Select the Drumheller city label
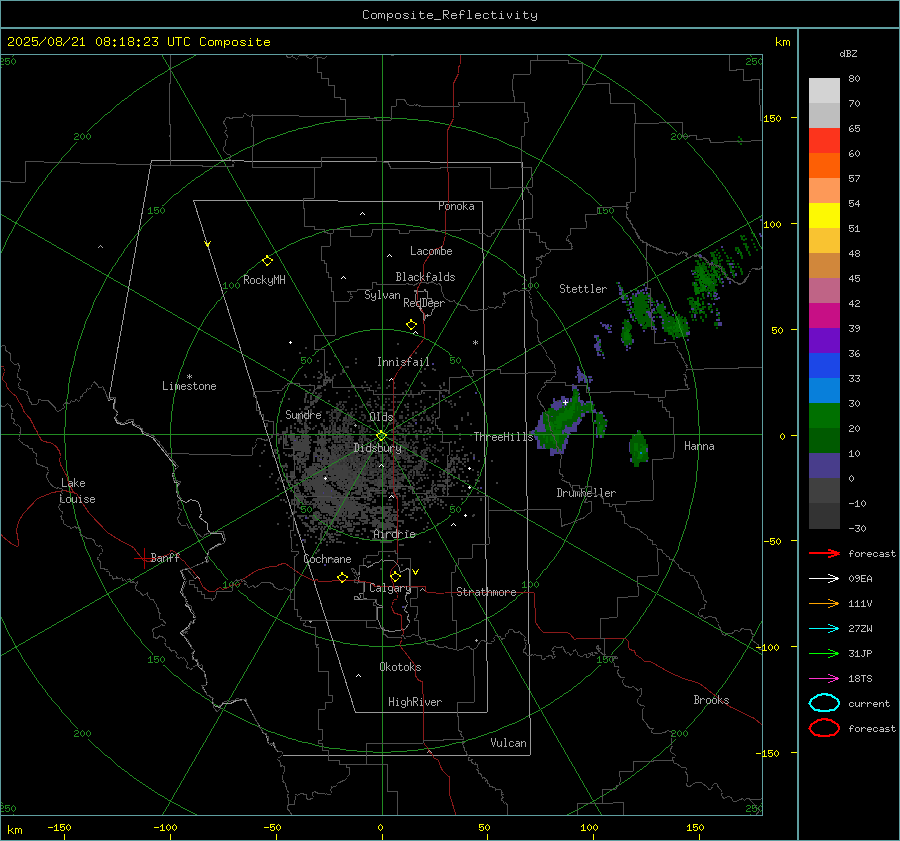The height and width of the screenshot is (841, 900). (586, 493)
